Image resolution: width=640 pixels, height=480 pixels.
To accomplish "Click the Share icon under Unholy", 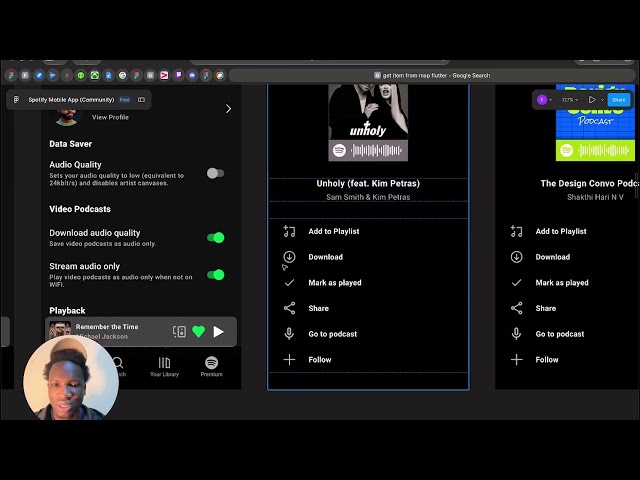I will pos(289,308).
